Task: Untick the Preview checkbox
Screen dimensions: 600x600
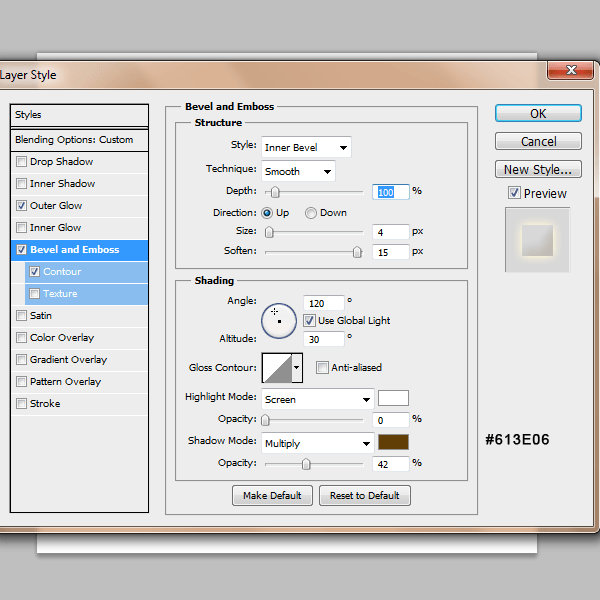Action: click(514, 192)
